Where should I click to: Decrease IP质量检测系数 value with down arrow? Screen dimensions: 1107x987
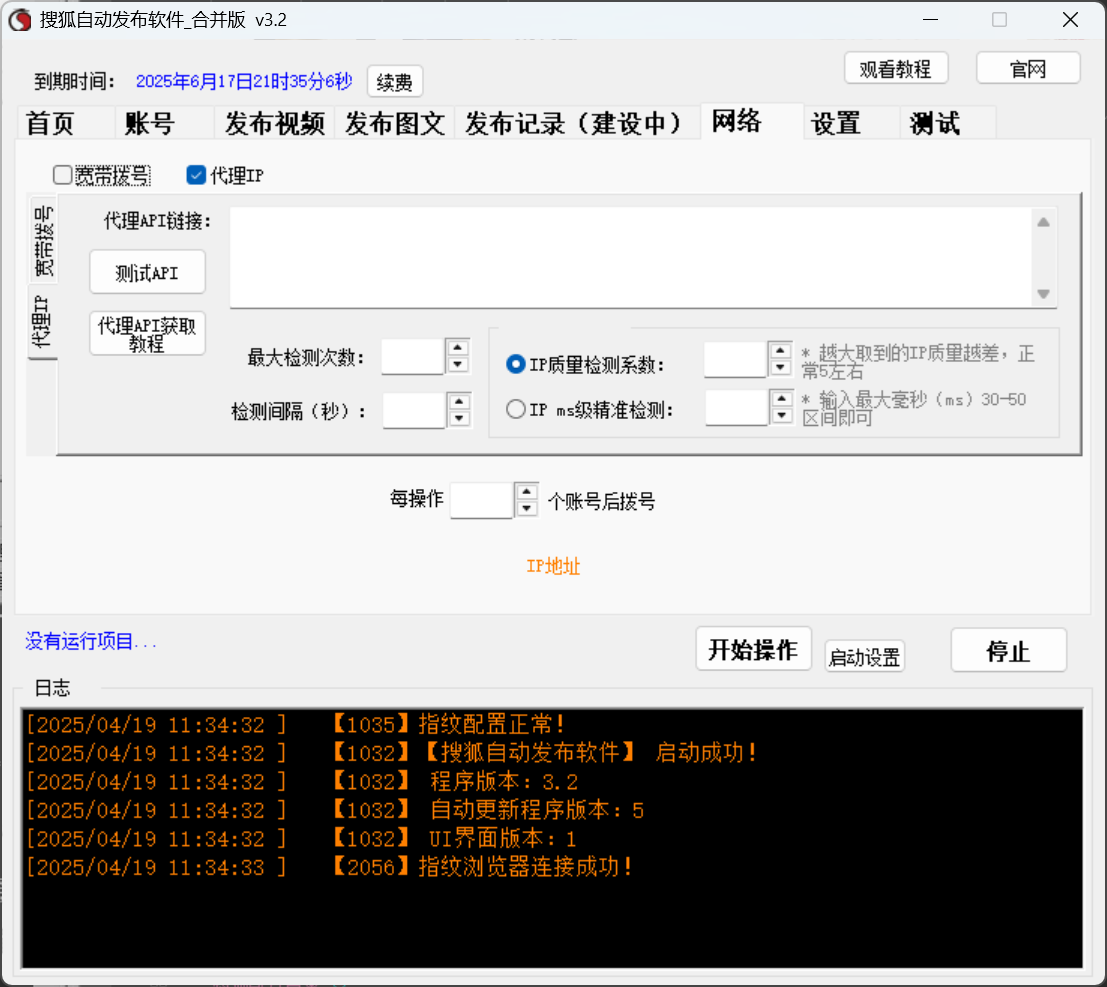pos(780,367)
